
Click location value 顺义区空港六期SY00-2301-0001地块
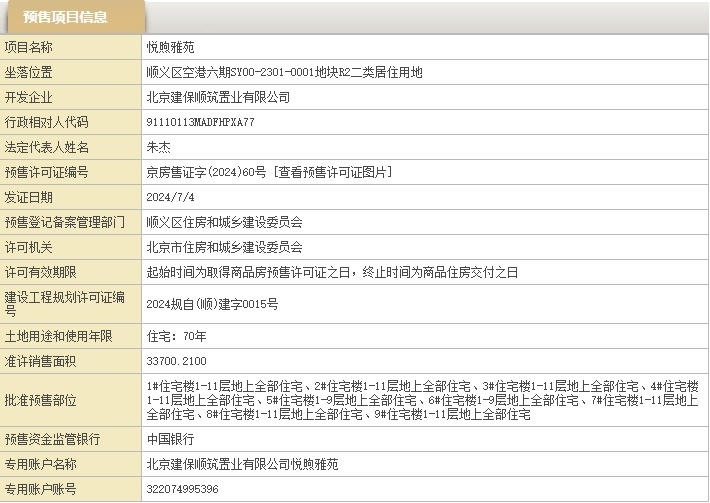pyautogui.click(x=284, y=72)
